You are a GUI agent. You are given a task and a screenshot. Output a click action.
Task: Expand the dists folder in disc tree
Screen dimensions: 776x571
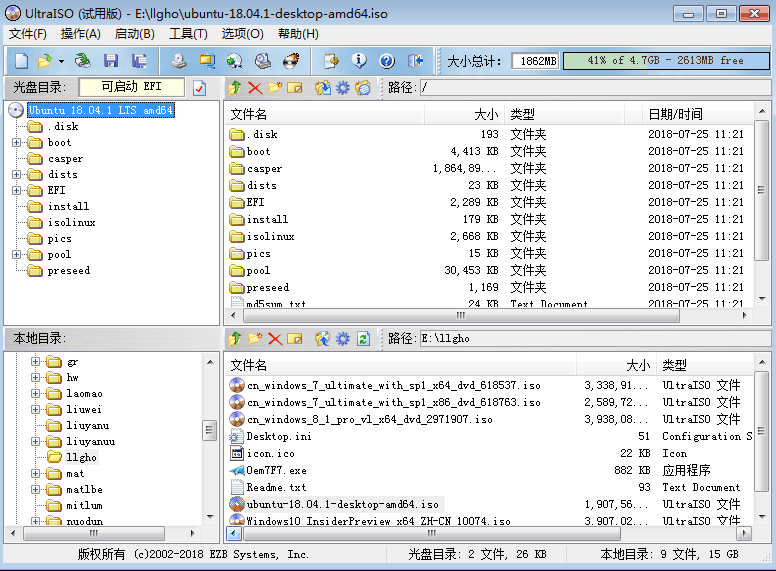click(16, 175)
